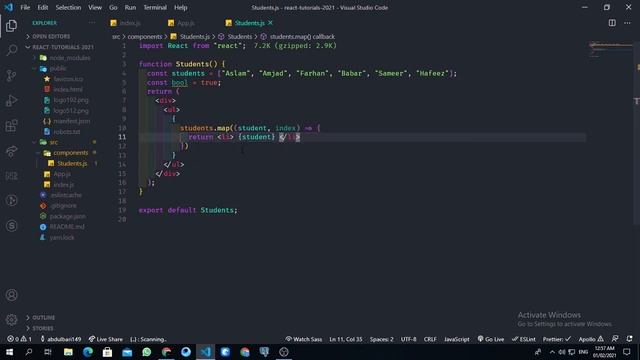Show errors and warnings in status bar
The height and width of the screenshot is (360, 640).
20,339
